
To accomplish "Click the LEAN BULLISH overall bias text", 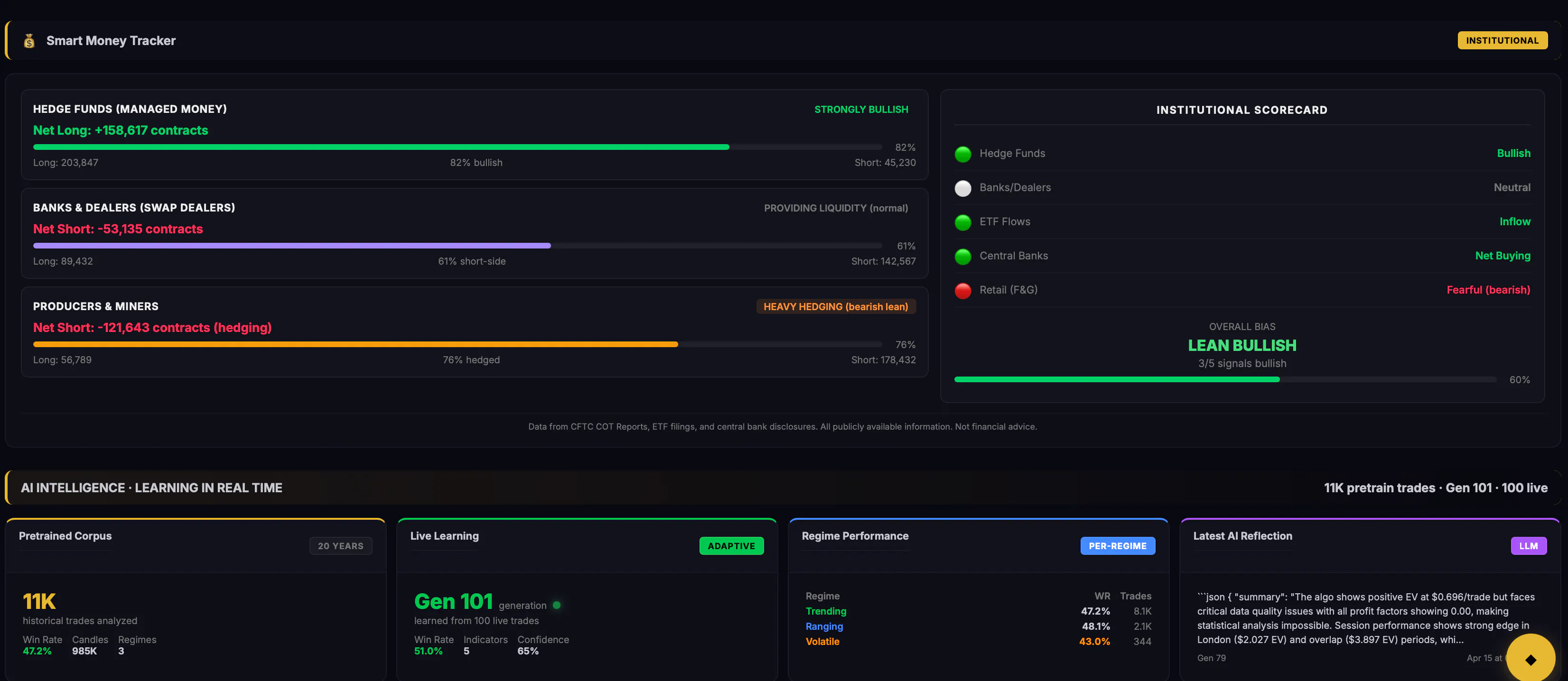I will coord(1242,345).
